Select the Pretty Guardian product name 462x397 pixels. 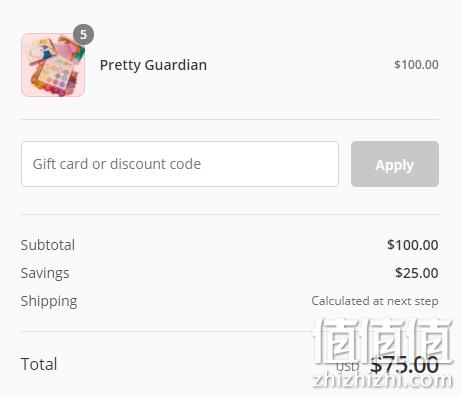click(153, 65)
